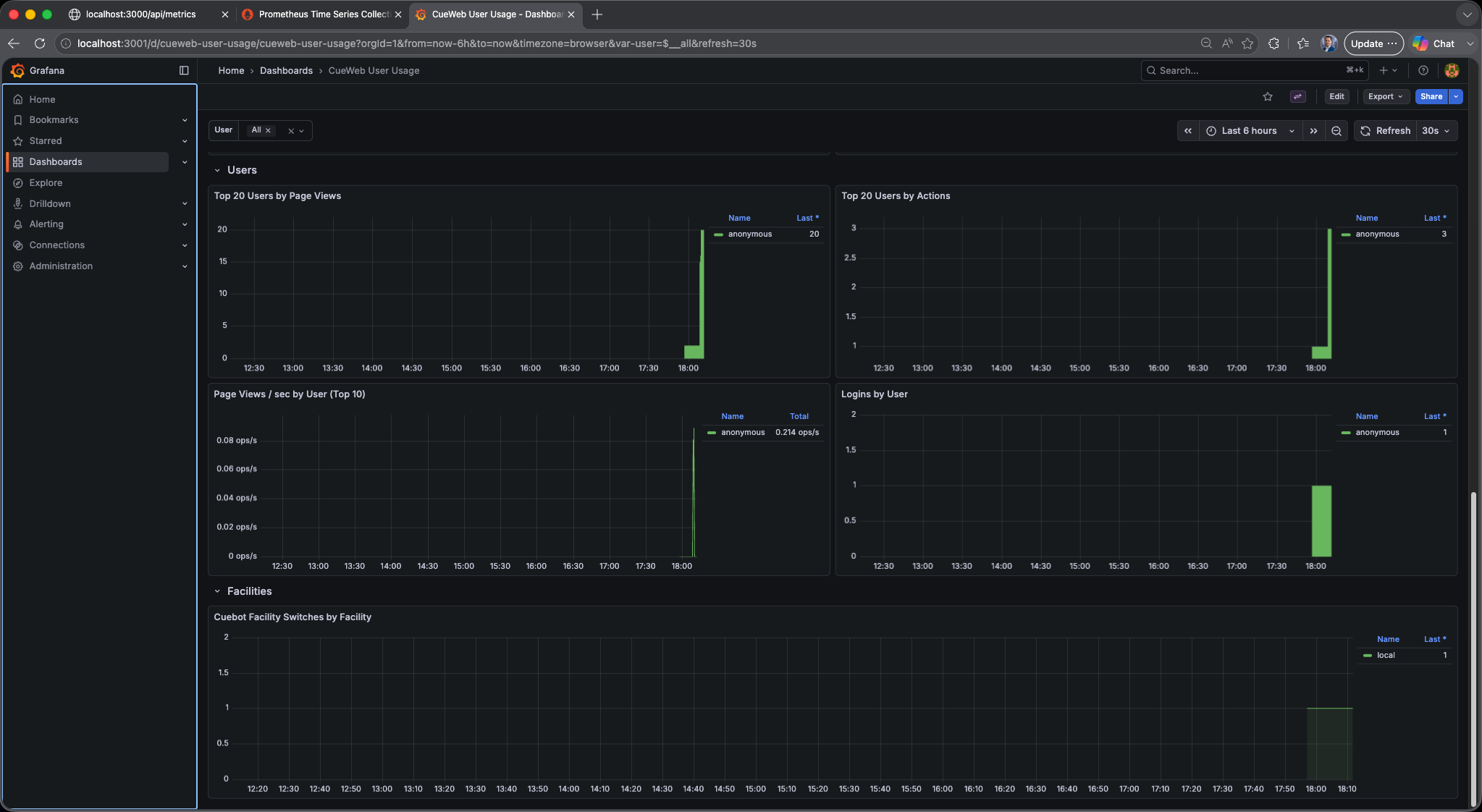Expand the Dashboards sidebar chevron

point(185,162)
